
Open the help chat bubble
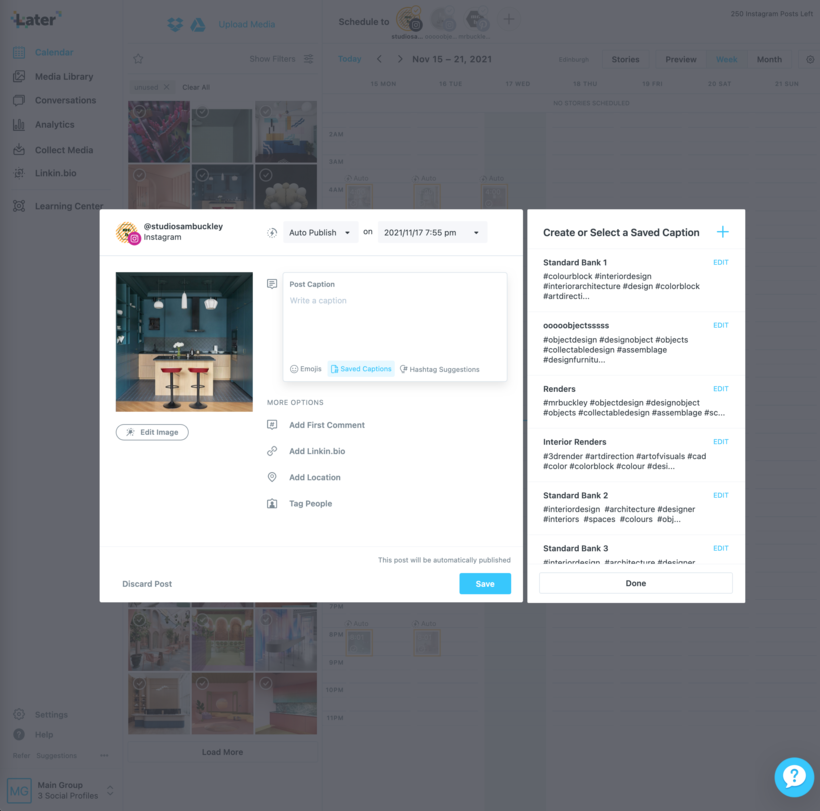click(794, 777)
